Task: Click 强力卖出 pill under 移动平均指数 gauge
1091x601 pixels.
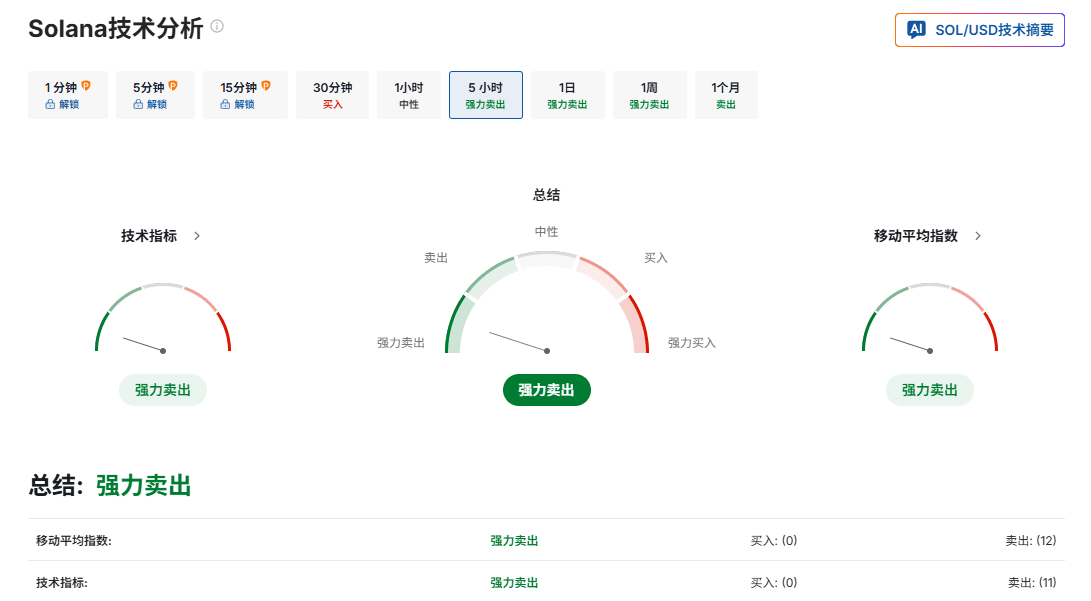Action: click(930, 390)
